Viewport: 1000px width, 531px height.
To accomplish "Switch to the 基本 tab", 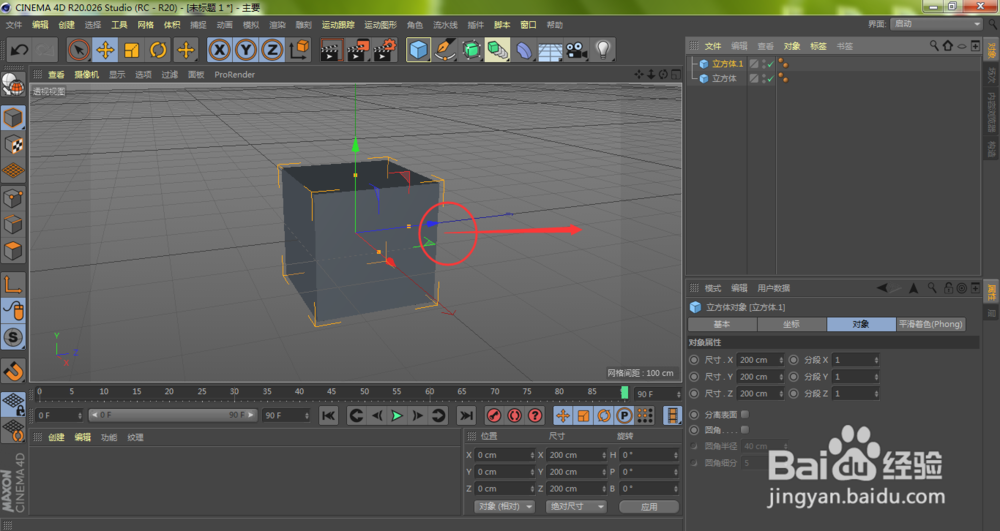I will pos(722,324).
